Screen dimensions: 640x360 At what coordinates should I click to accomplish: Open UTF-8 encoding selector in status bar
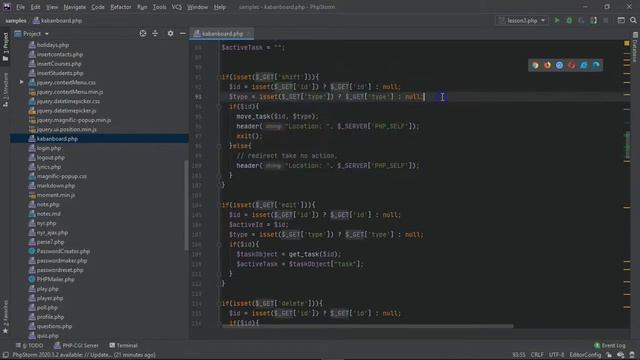pos(556,355)
